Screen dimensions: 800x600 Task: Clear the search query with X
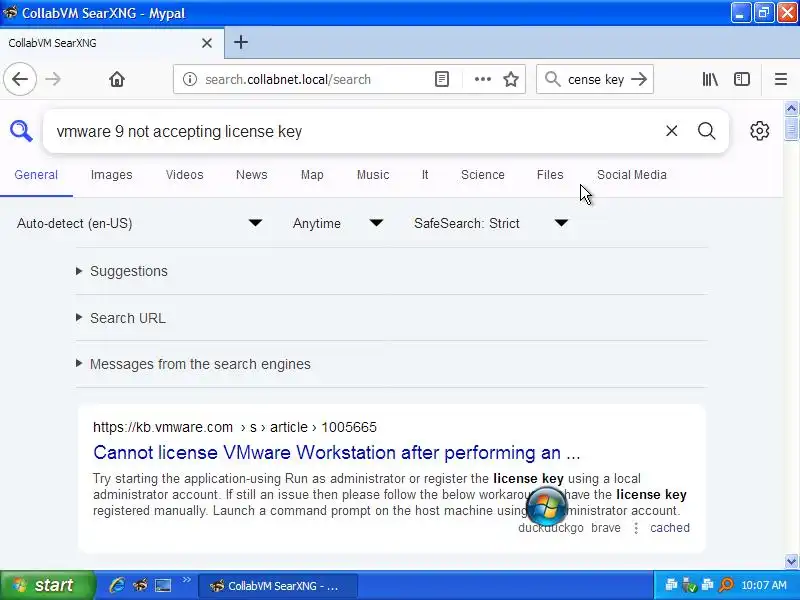(x=671, y=131)
